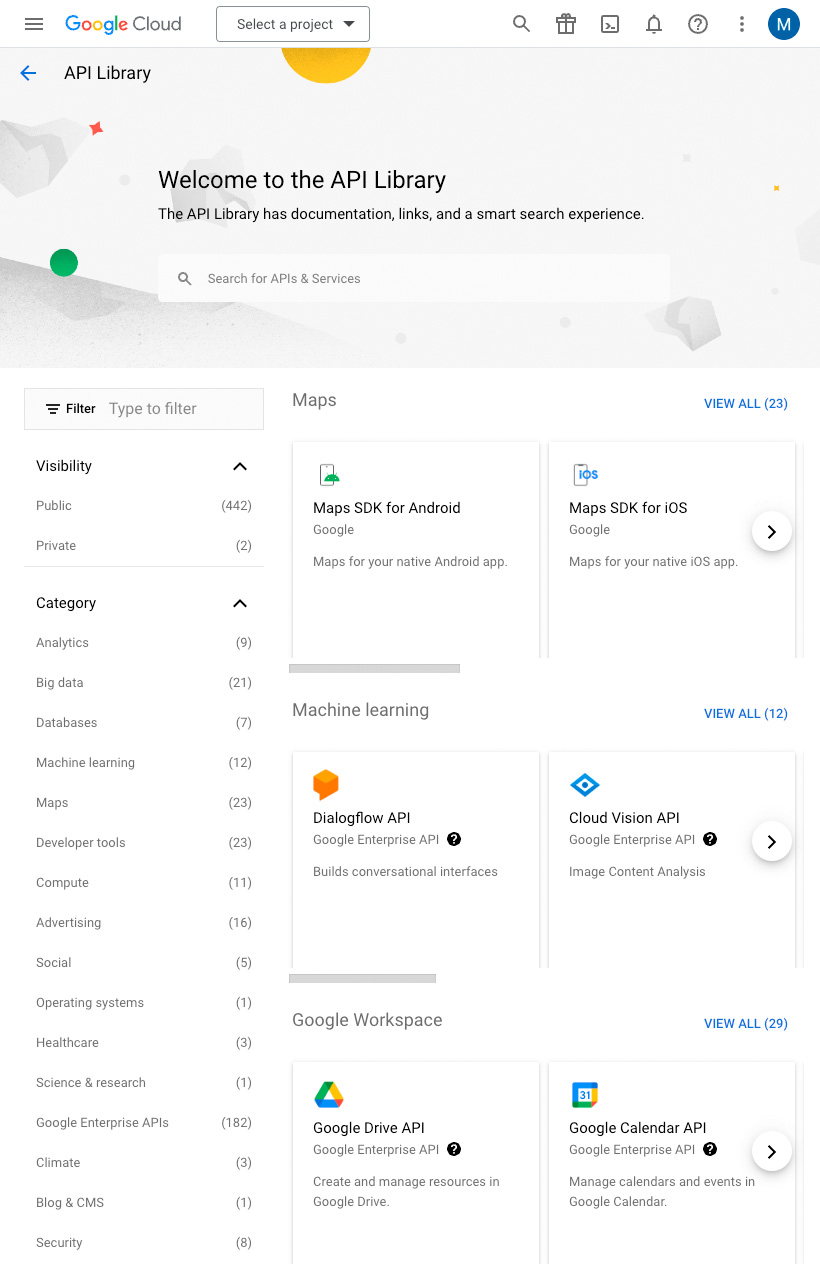Image resolution: width=820 pixels, height=1264 pixels.
Task: Activate Cloud Shell terminal icon
Action: click(x=610, y=24)
